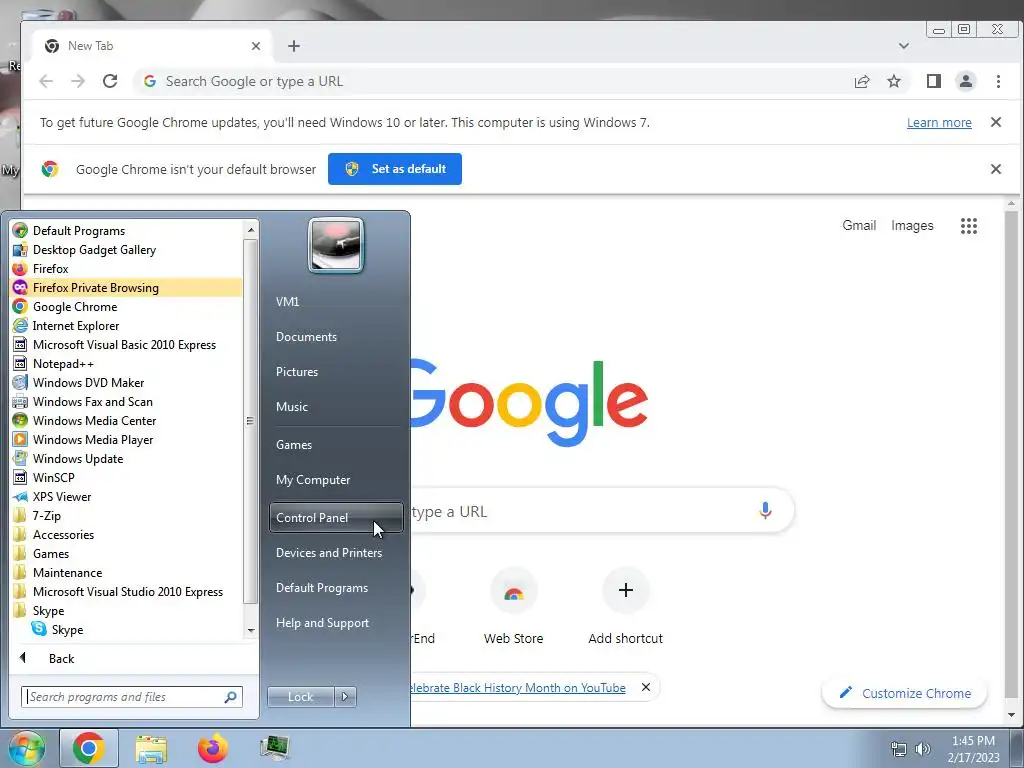Open Chrome tab search dropdown
The width and height of the screenshot is (1024, 768).
click(x=904, y=46)
